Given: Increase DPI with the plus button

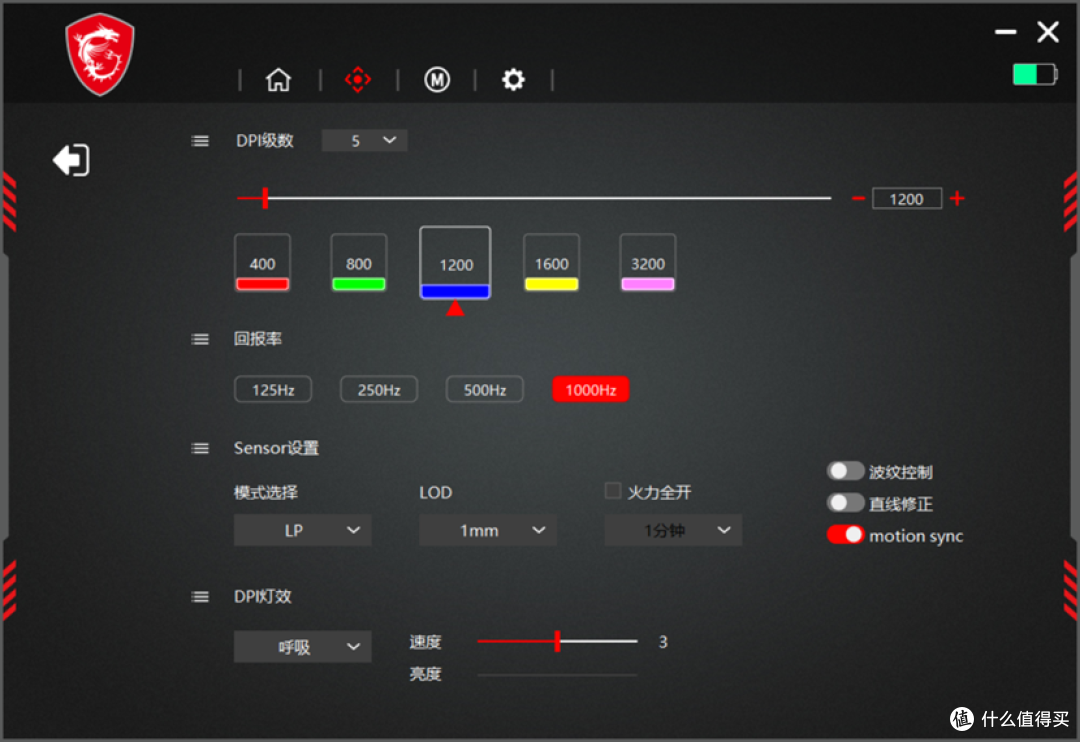Looking at the screenshot, I should [x=957, y=198].
